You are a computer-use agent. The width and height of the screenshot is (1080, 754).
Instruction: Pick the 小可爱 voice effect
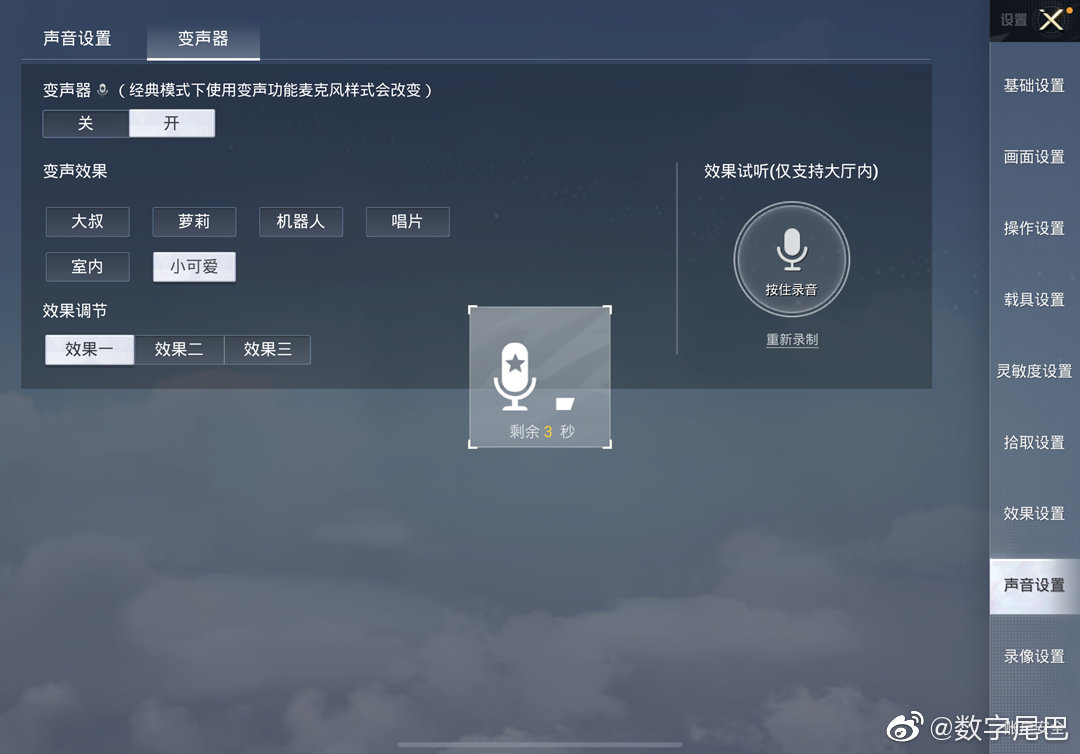tap(194, 266)
